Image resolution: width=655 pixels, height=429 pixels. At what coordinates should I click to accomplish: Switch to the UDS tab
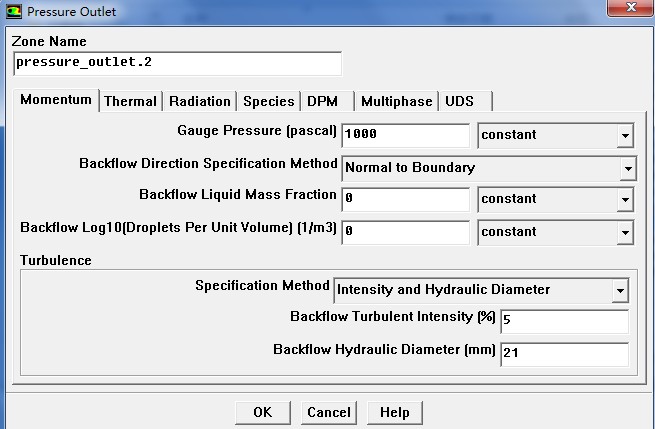coord(459,101)
